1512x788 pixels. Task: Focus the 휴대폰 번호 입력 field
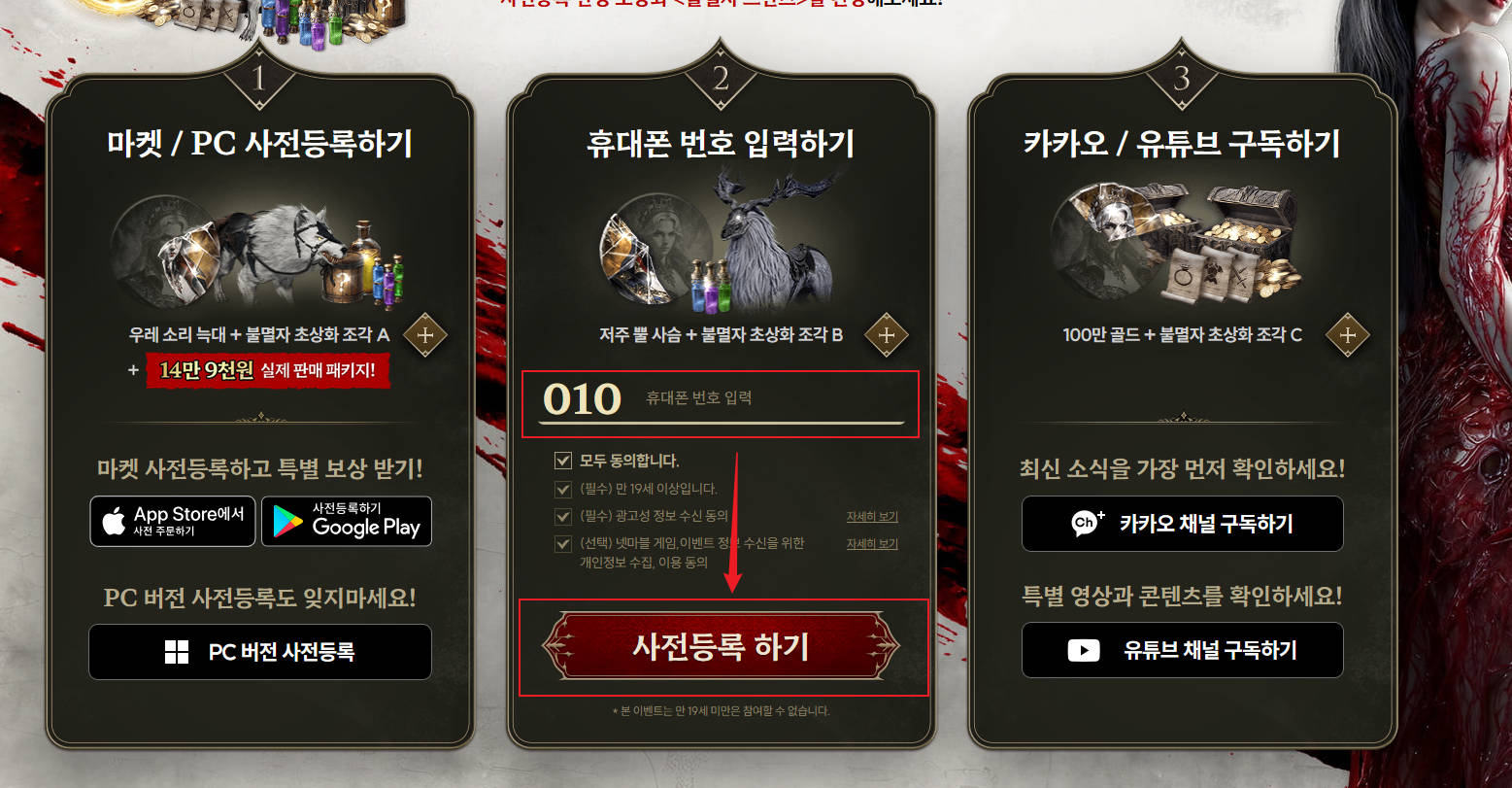coord(773,398)
